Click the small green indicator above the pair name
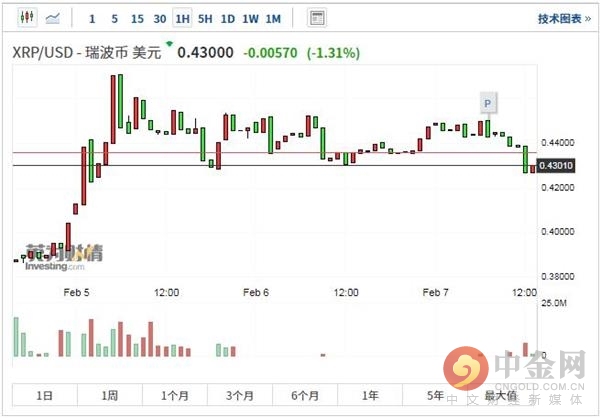600x418 pixels. (x=170, y=44)
